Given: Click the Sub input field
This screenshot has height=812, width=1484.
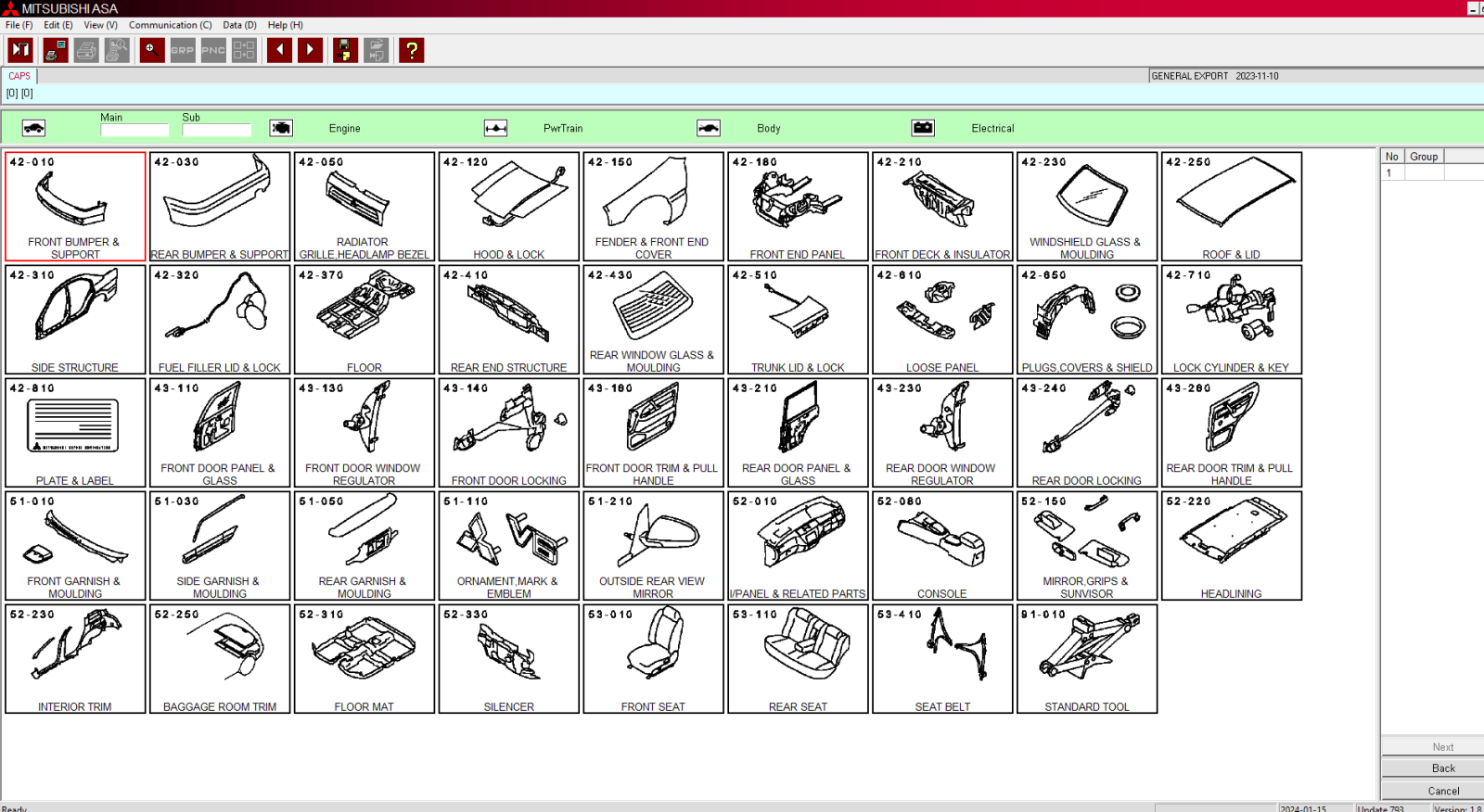Looking at the screenshot, I should click(x=217, y=131).
